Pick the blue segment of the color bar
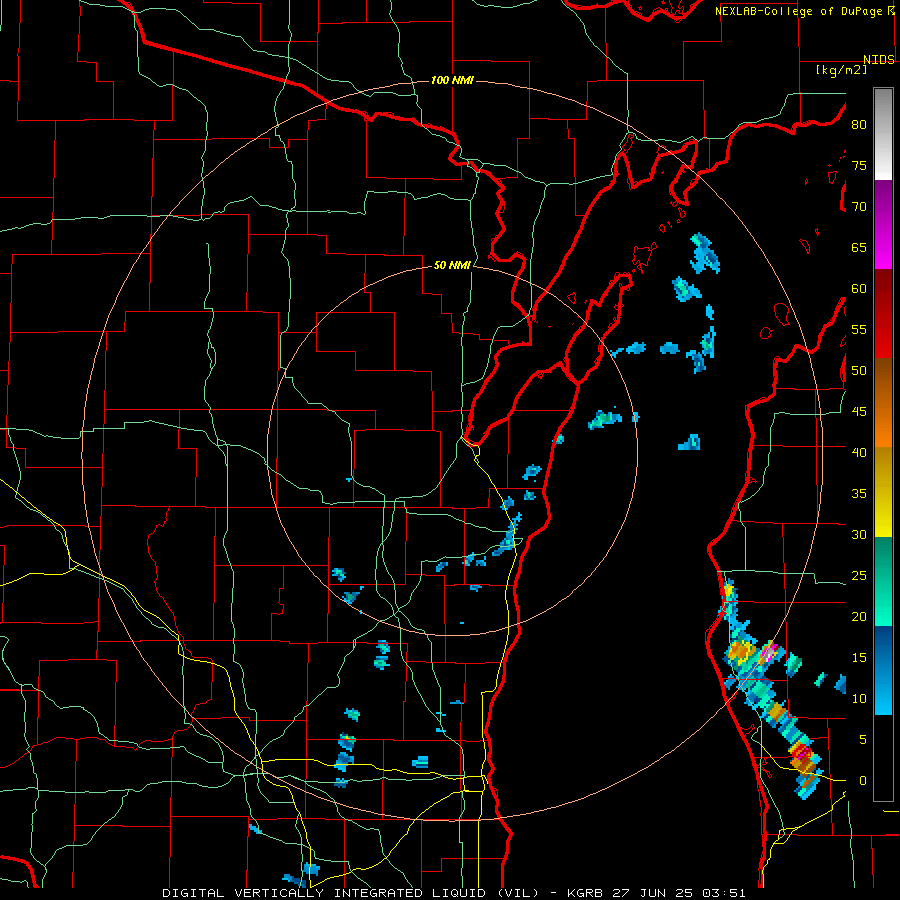Screen dimensions: 900x900 click(883, 670)
